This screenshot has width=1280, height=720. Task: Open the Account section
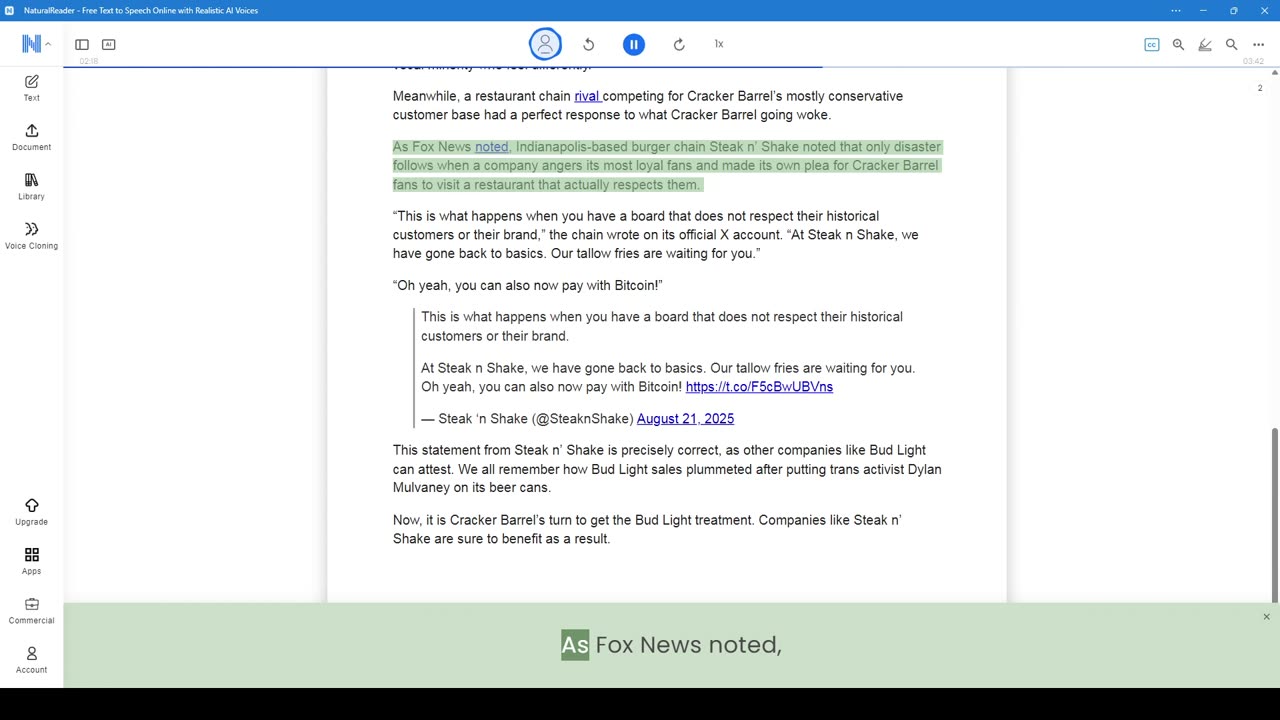click(x=31, y=660)
